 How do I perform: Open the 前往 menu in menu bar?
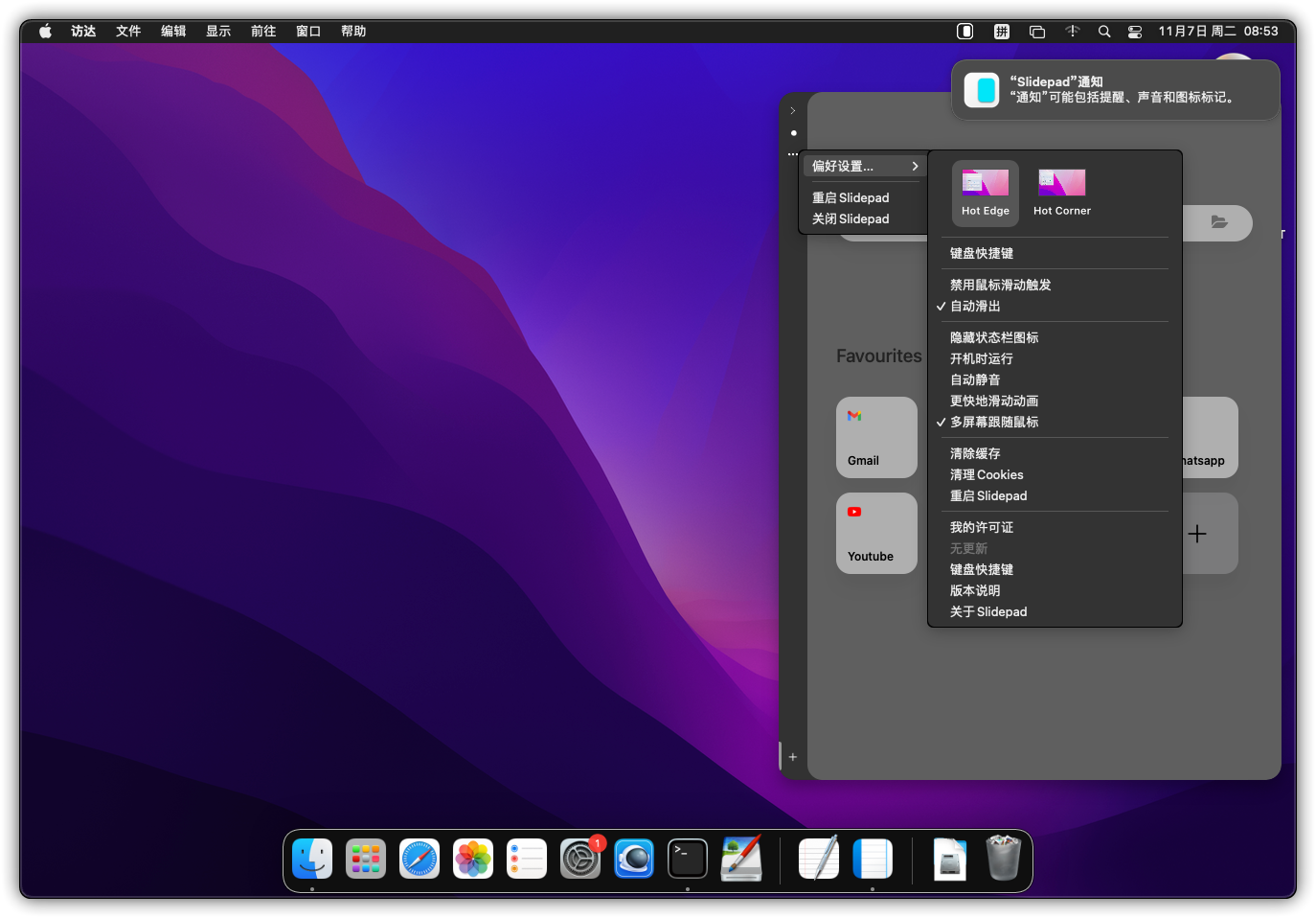pyautogui.click(x=263, y=31)
